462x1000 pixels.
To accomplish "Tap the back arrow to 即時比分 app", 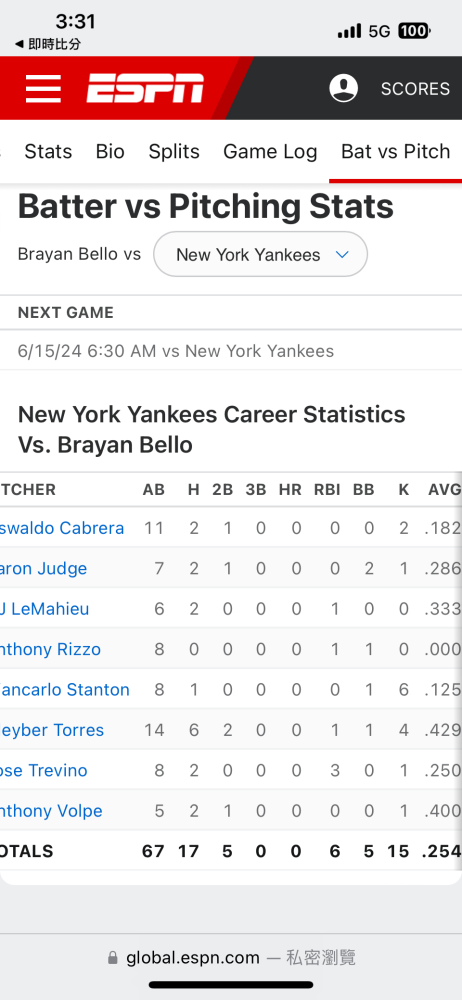I will (19, 45).
